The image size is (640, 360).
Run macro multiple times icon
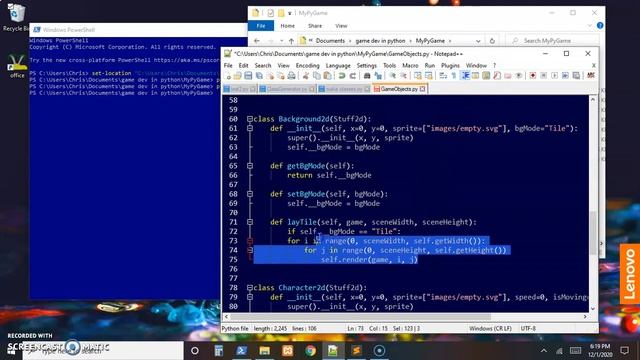click(x=565, y=76)
